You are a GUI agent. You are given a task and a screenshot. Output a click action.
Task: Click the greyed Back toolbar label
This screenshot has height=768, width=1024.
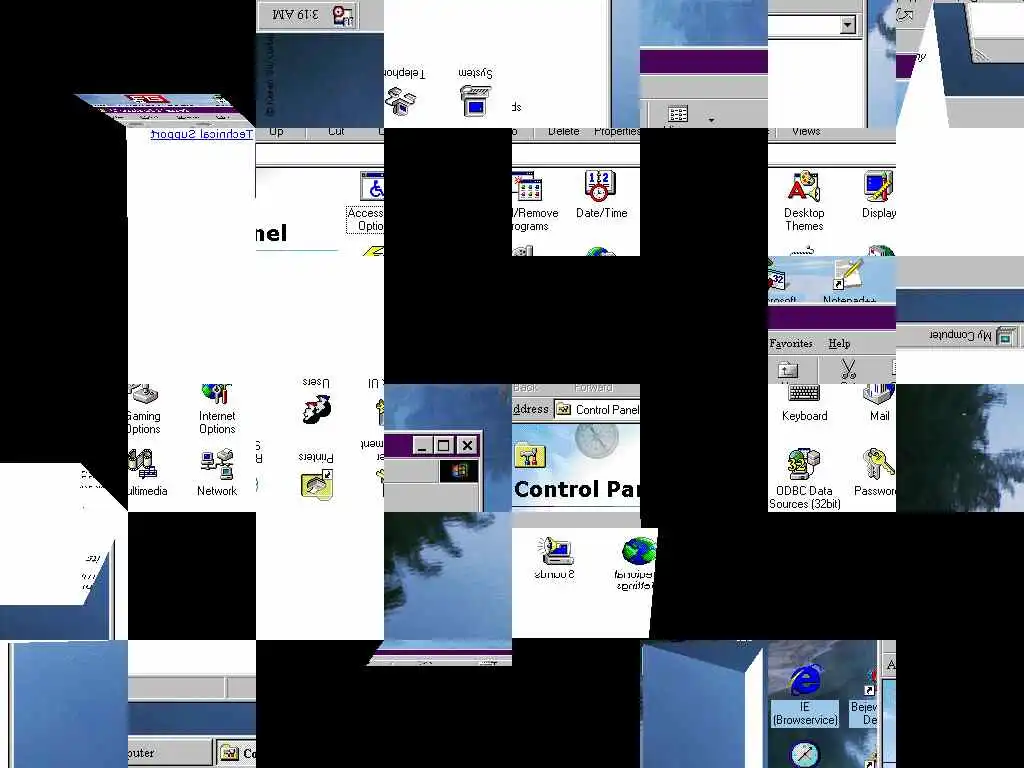(x=526, y=388)
